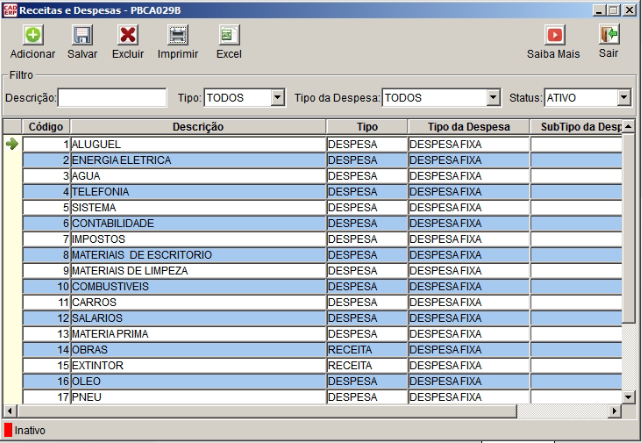642x443 pixels.
Task: Select the PNEU description cell
Action: pyautogui.click(x=198, y=397)
